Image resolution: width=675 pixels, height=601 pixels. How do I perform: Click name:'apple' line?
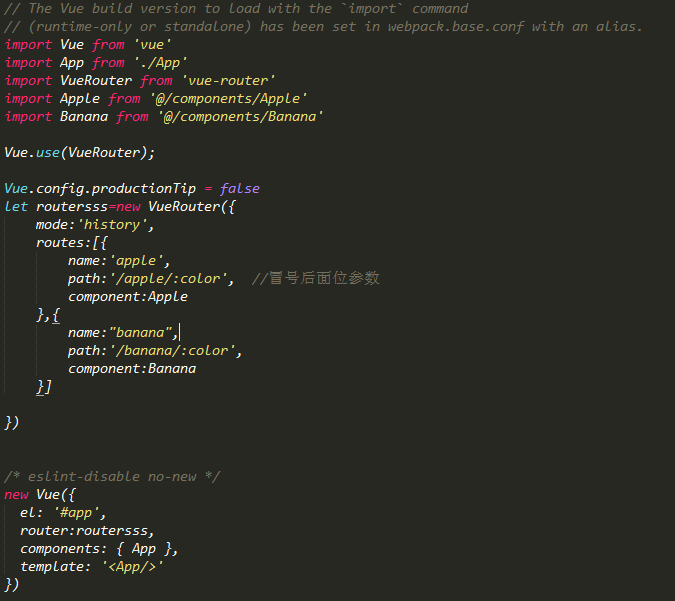click(119, 261)
